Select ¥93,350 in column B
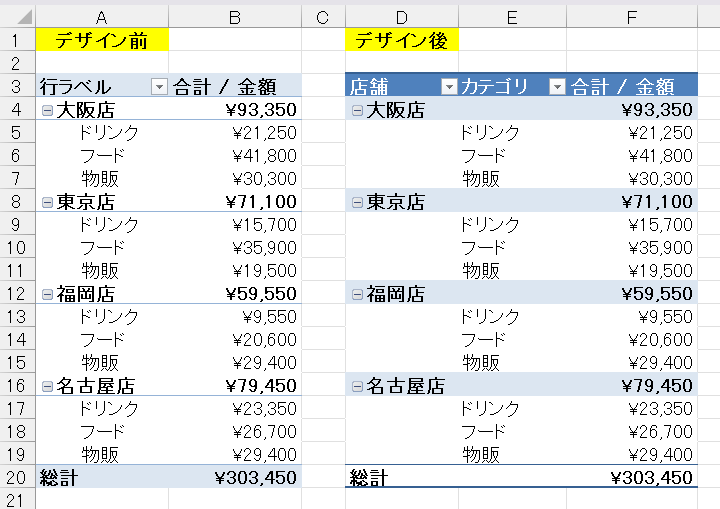 (x=261, y=110)
